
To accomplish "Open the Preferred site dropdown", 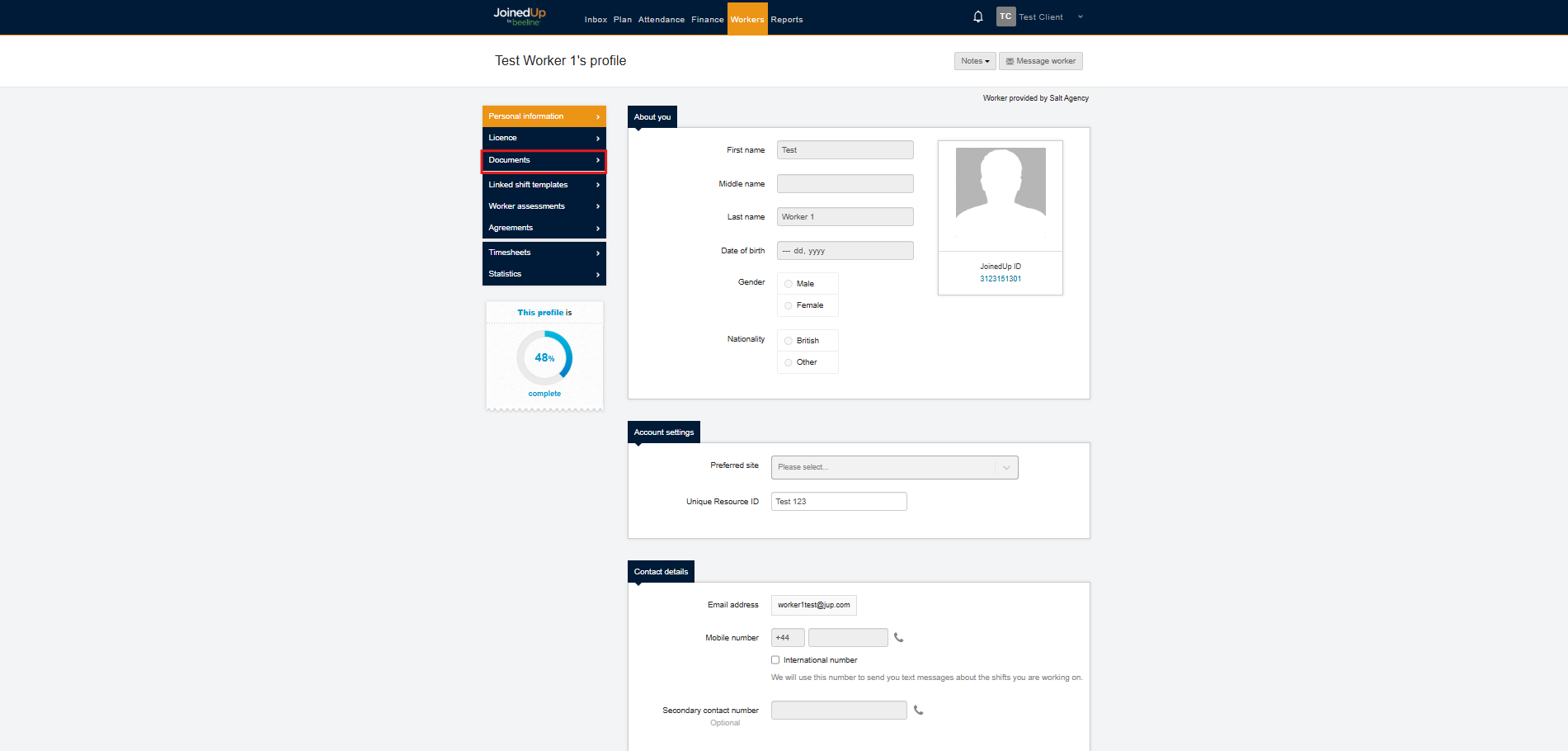I will (x=894, y=467).
